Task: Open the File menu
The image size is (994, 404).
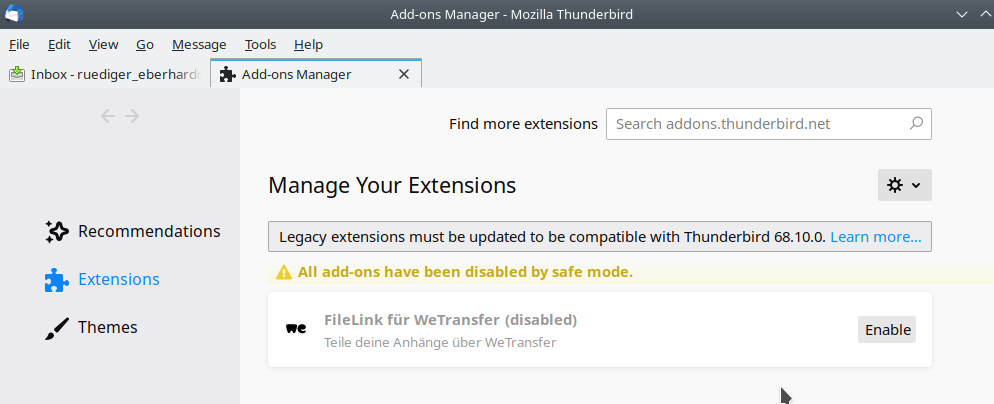Action: click(19, 44)
